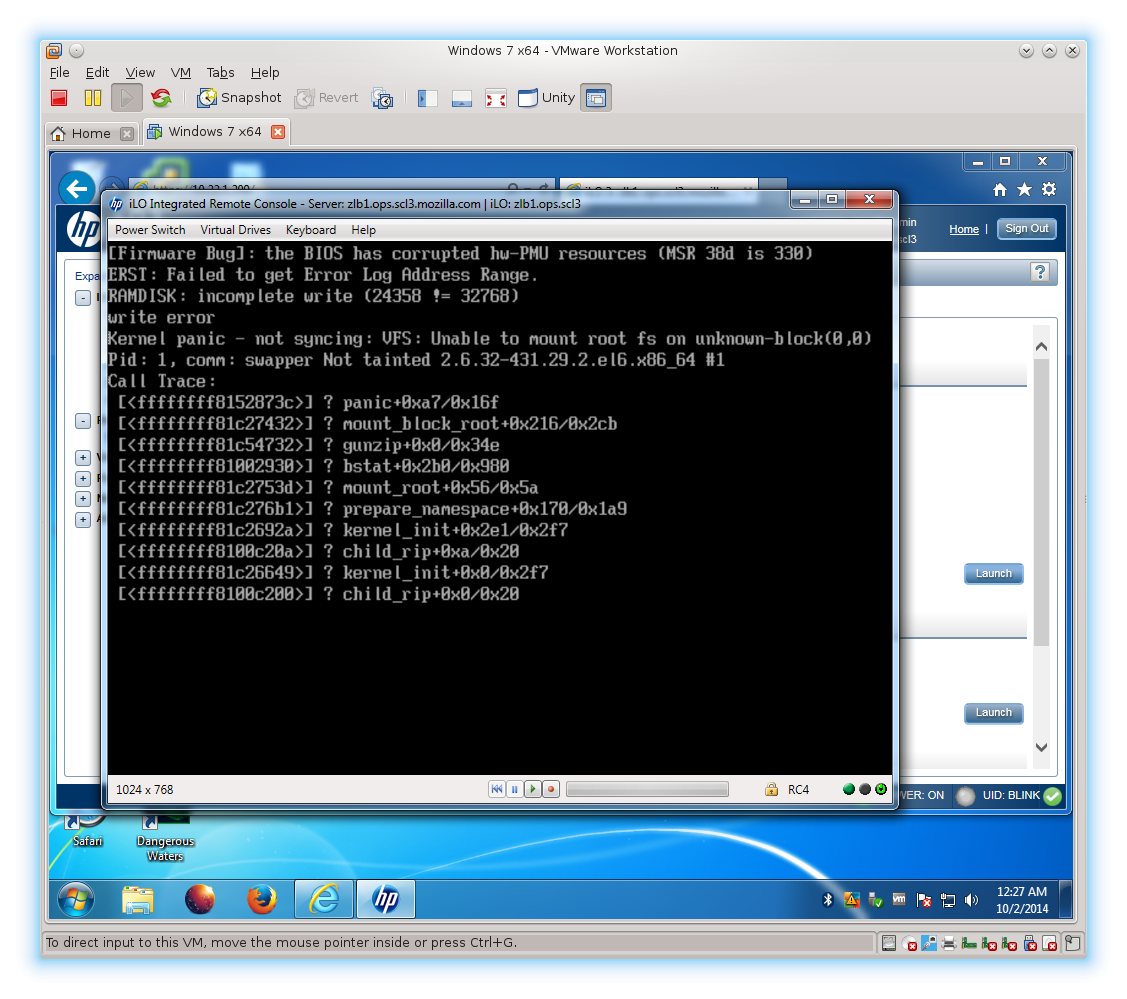Click the Sign Out button

1026,229
